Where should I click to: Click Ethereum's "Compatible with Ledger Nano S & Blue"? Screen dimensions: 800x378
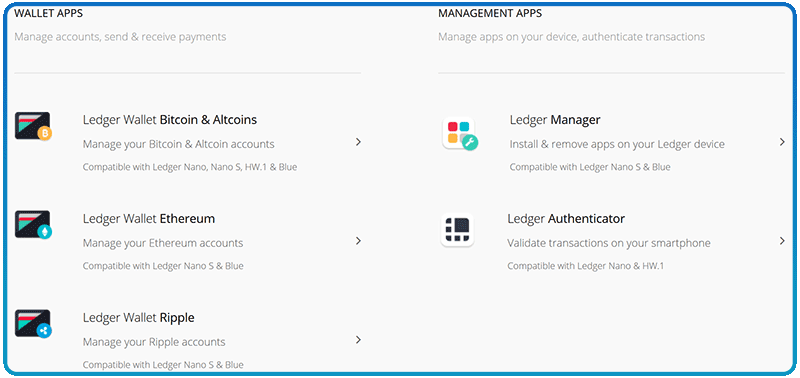(x=163, y=266)
